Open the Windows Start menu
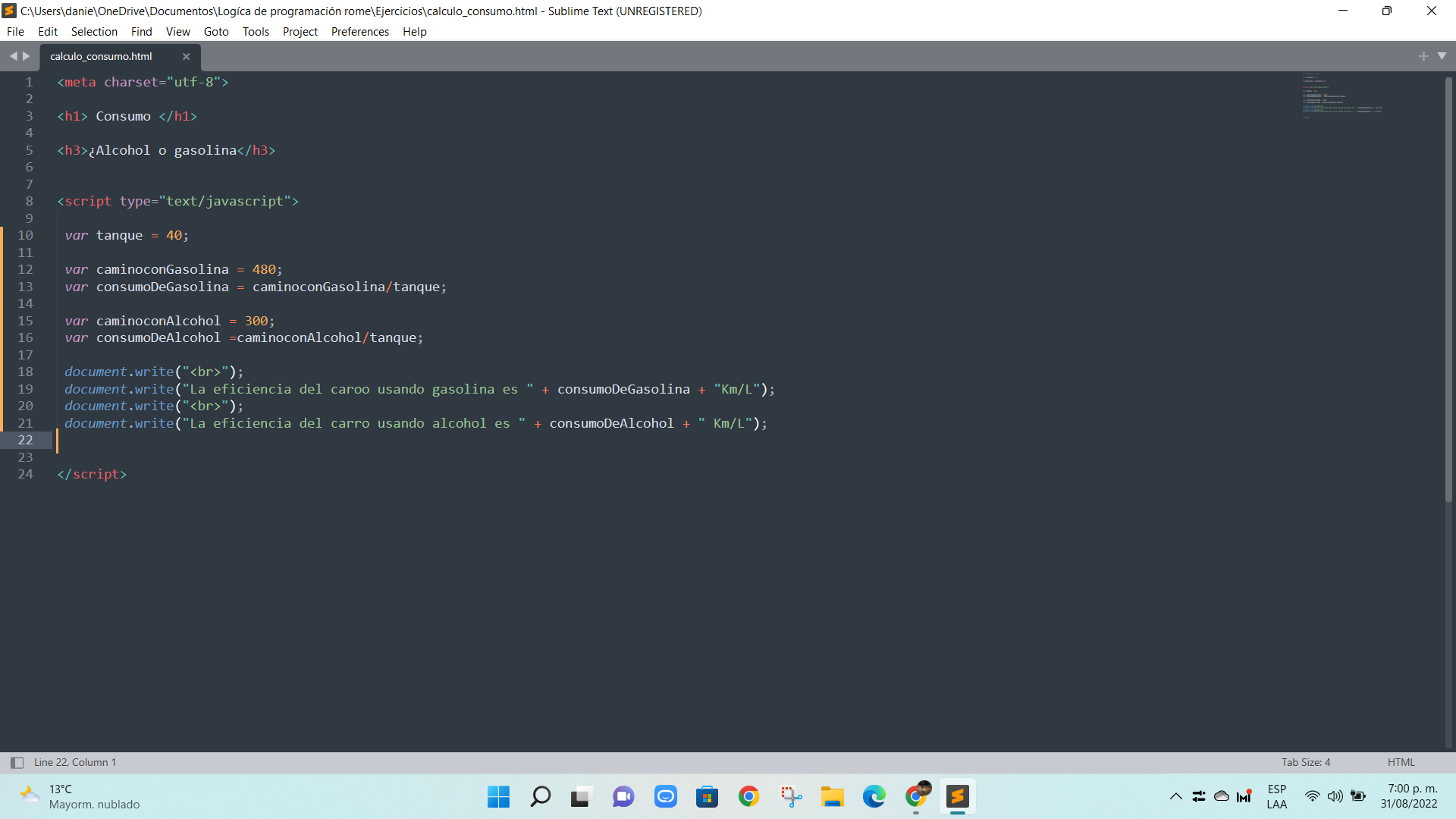 498,797
